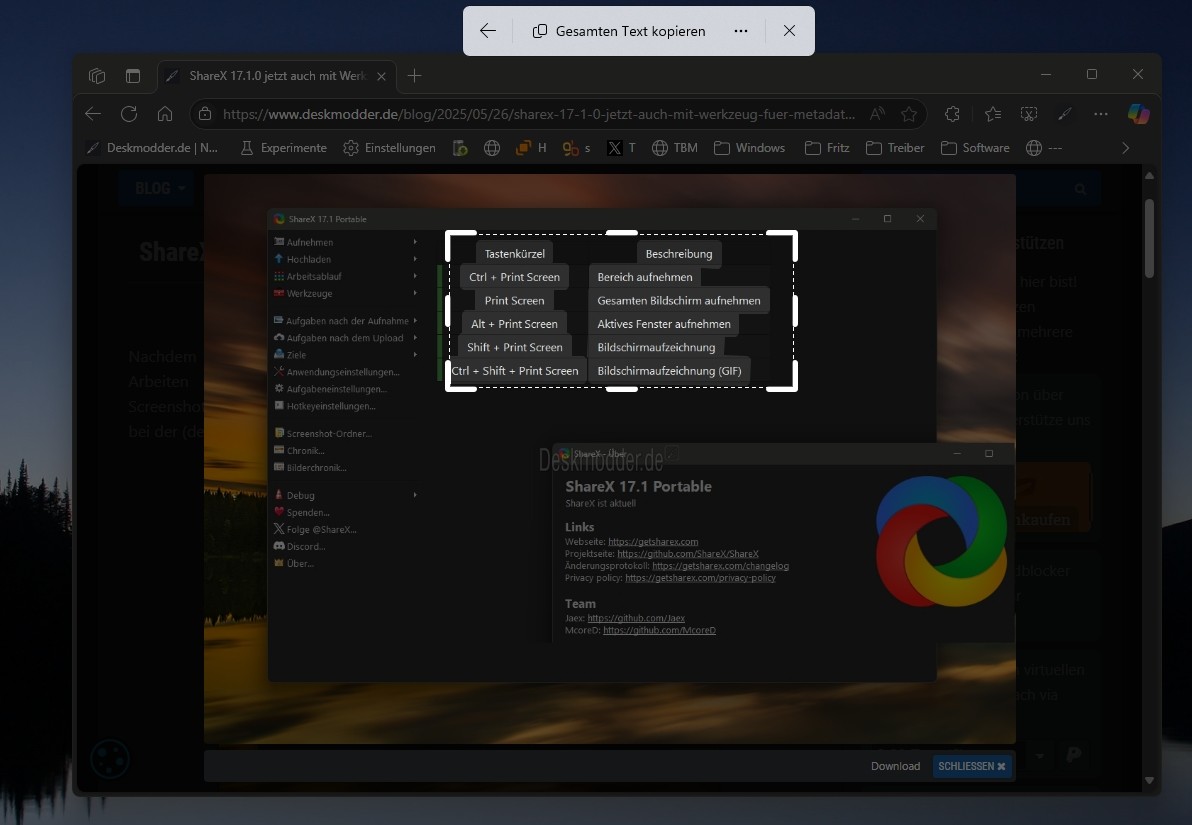Screen dimensions: 1192x825
Task: Add page to favorites with the star icon
Action: (908, 114)
